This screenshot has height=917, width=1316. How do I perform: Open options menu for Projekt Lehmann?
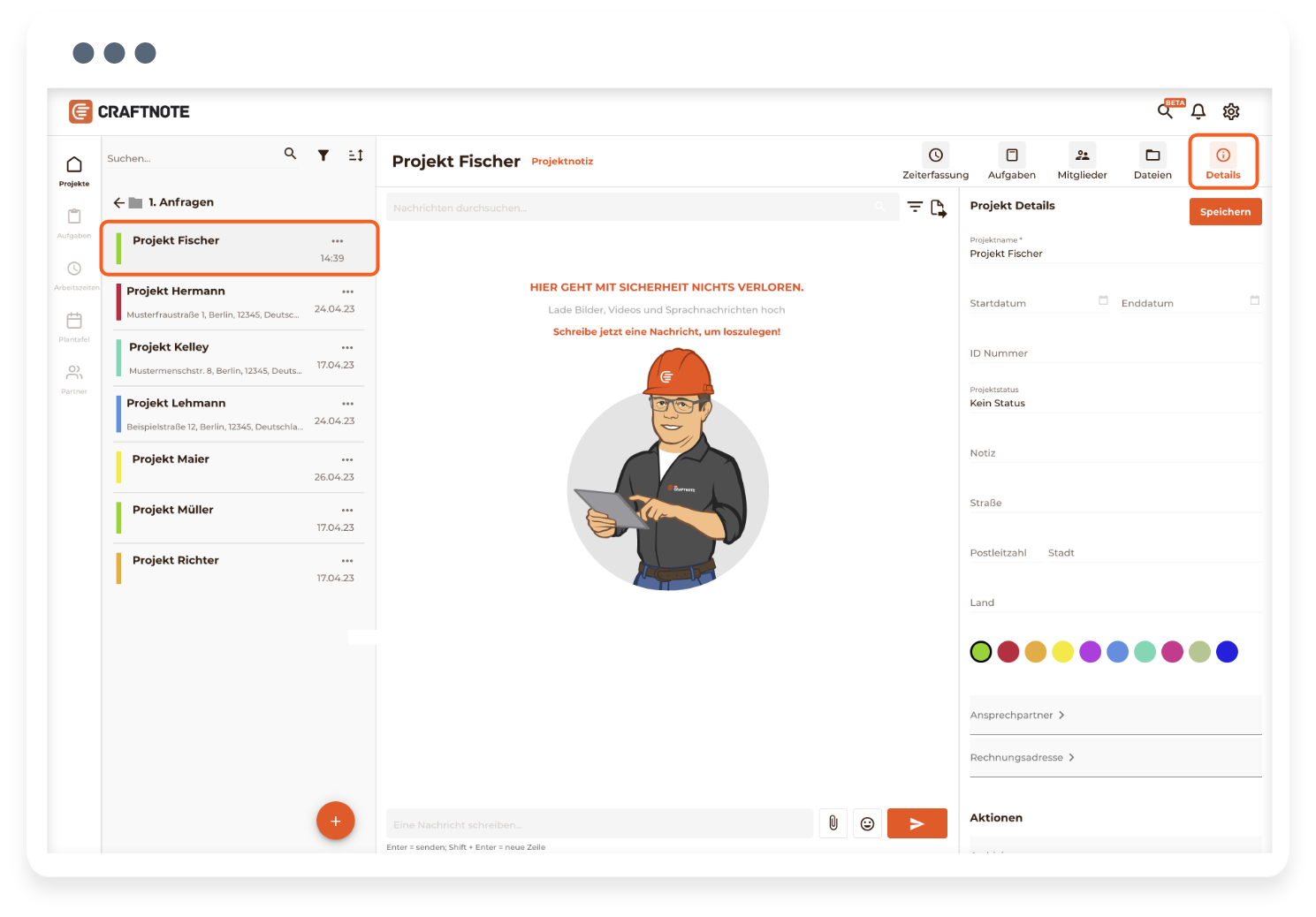pyautogui.click(x=347, y=404)
